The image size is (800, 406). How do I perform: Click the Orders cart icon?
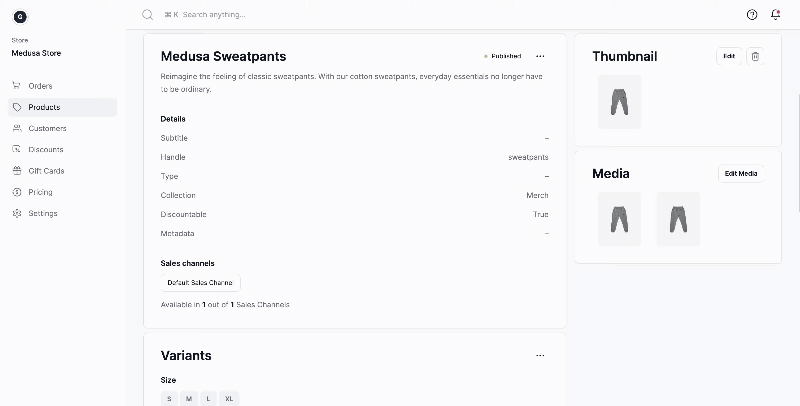click(18, 86)
